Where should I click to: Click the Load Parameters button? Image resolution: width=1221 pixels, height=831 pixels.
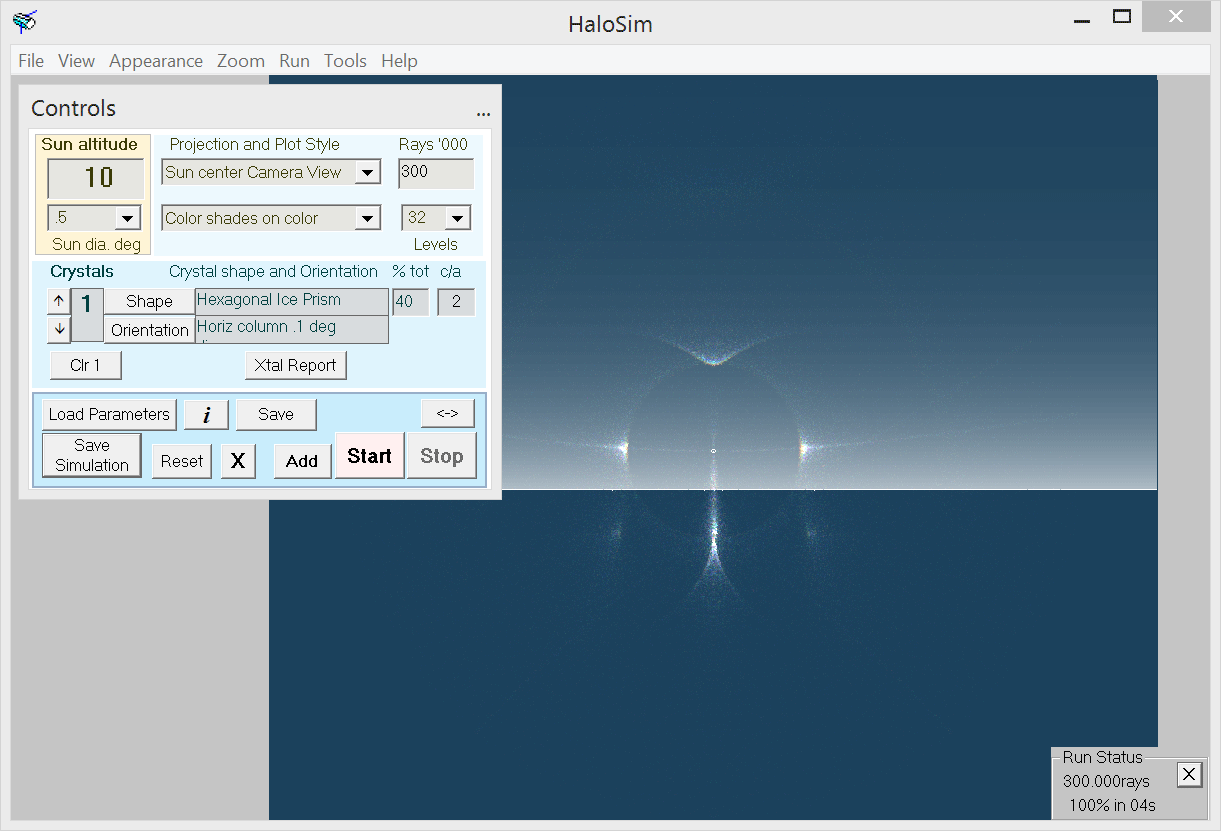click(x=109, y=414)
